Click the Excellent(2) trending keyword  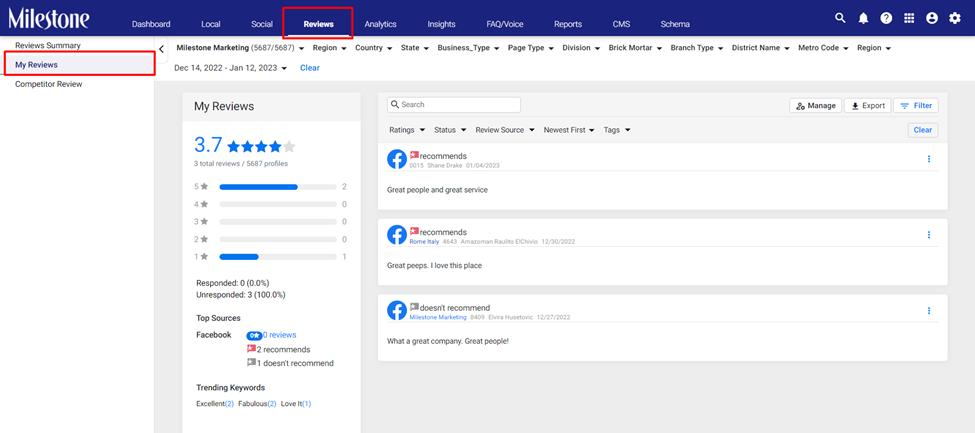215,404
